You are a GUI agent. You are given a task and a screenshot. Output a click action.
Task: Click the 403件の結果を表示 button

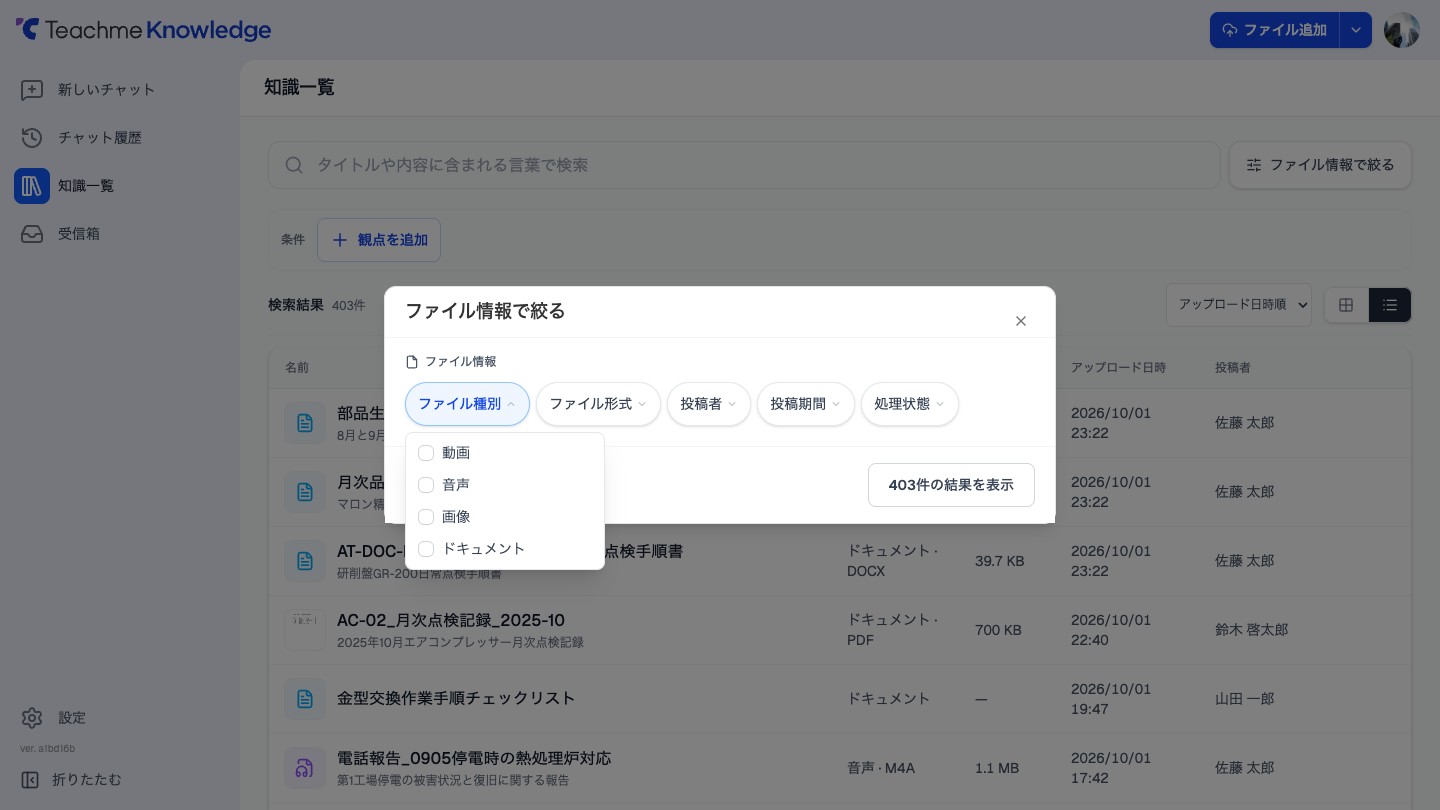[x=951, y=485]
